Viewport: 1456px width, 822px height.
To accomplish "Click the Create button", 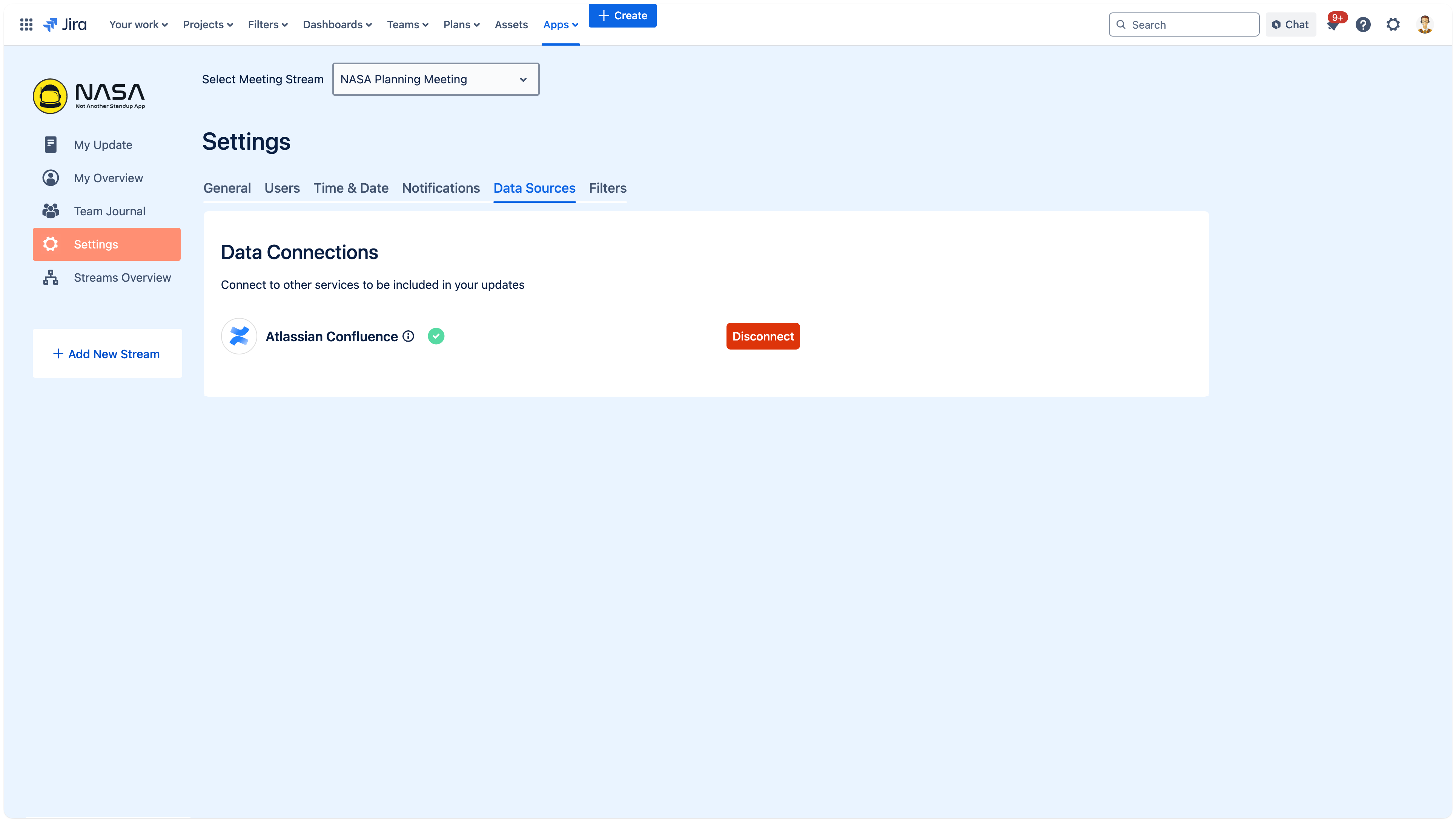I will coord(622,15).
